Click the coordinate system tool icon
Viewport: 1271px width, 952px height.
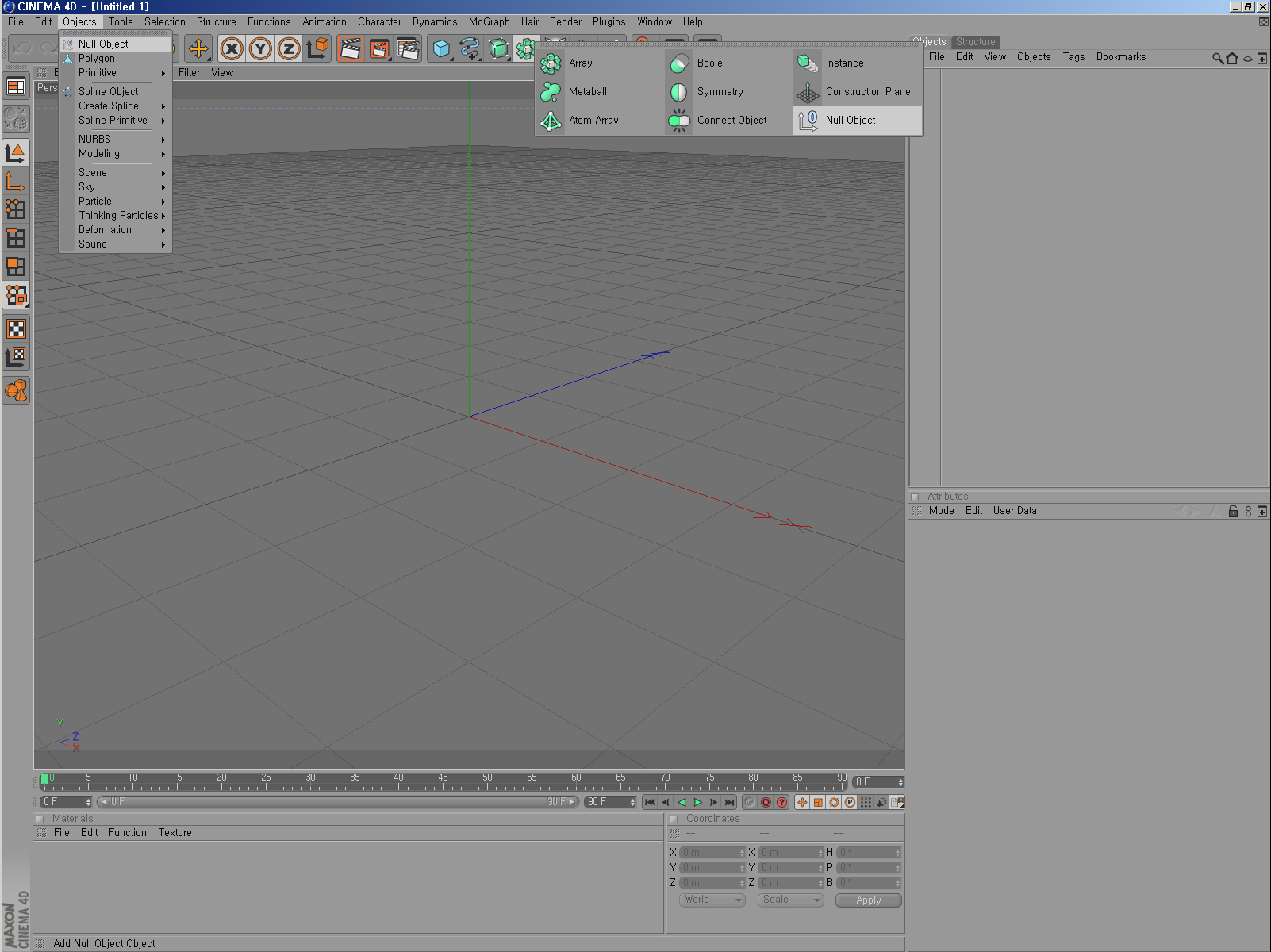coord(318,49)
